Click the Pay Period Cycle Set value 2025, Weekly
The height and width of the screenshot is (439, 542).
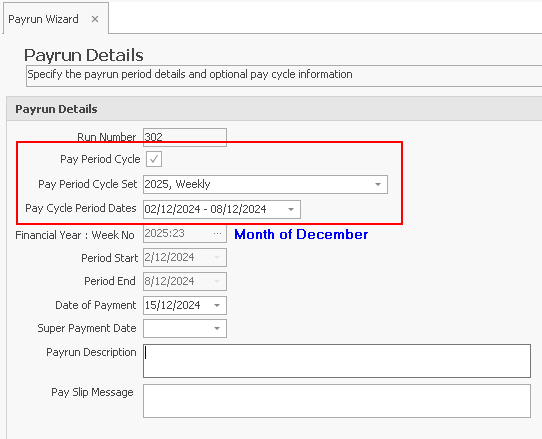point(177,184)
